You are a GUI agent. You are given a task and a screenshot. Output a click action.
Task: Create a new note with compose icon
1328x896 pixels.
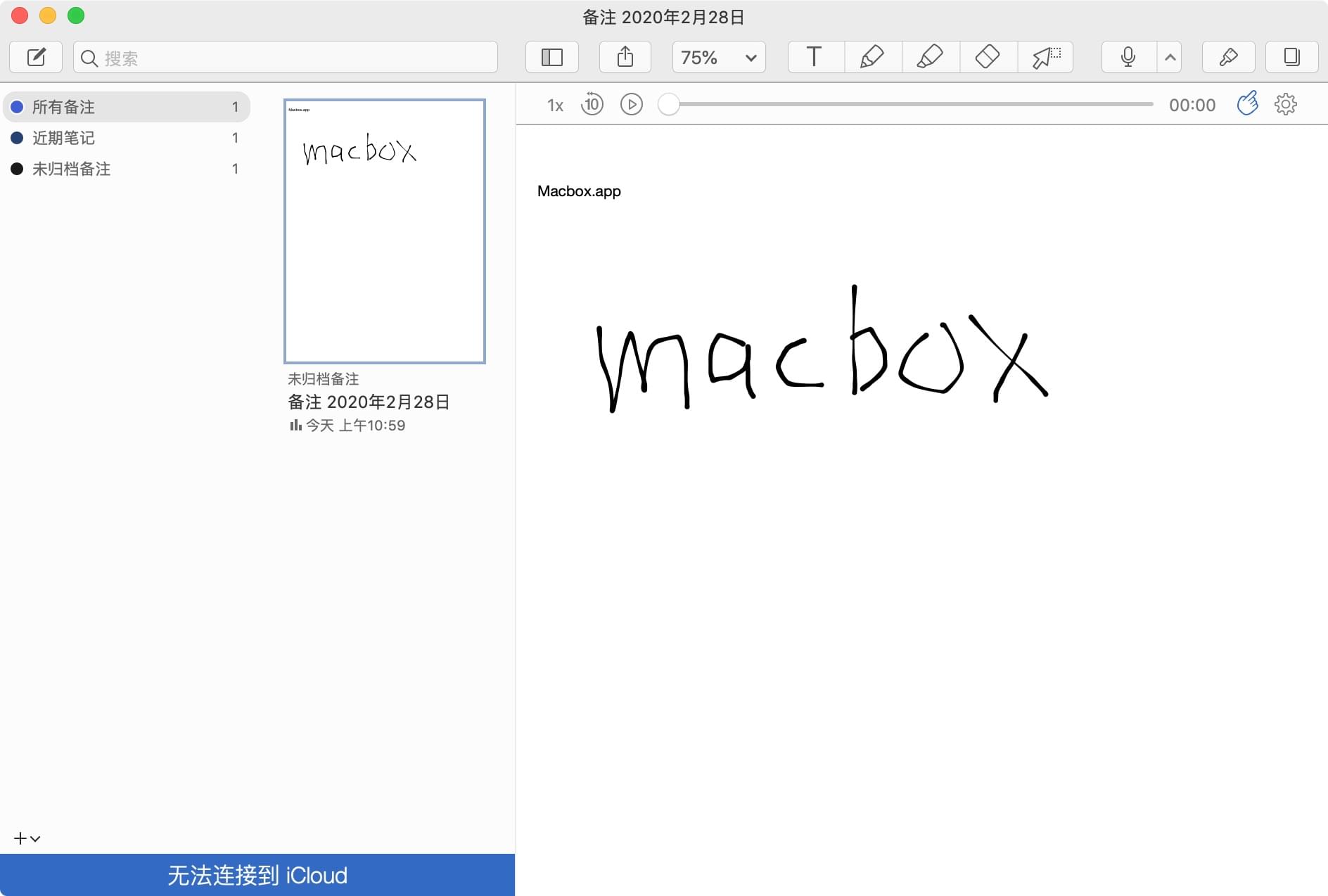point(36,57)
